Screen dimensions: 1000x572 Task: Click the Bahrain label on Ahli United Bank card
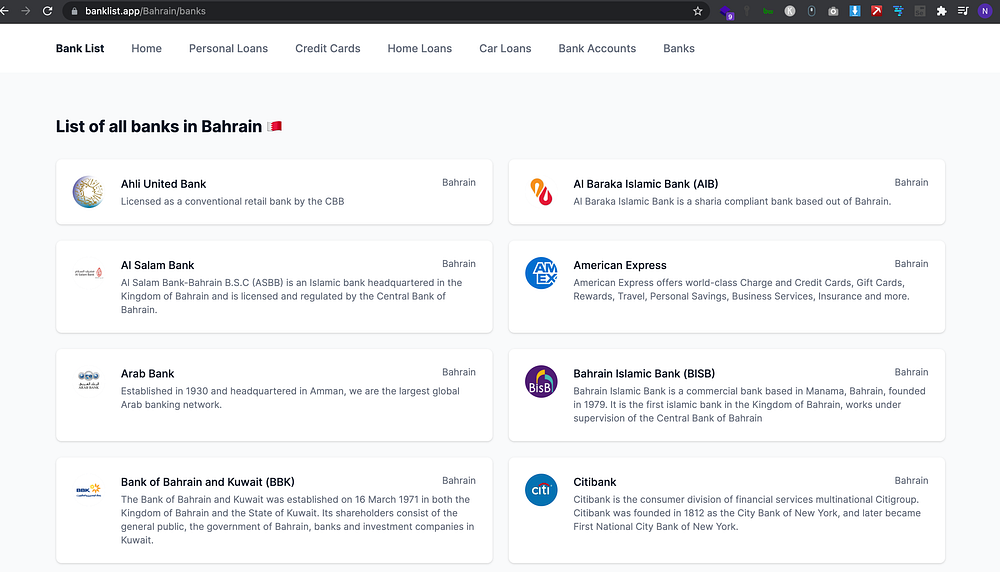[x=459, y=182]
